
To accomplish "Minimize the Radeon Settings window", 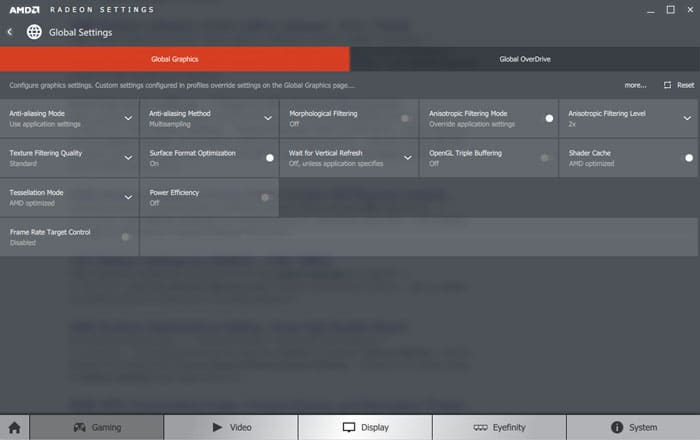I will point(651,11).
